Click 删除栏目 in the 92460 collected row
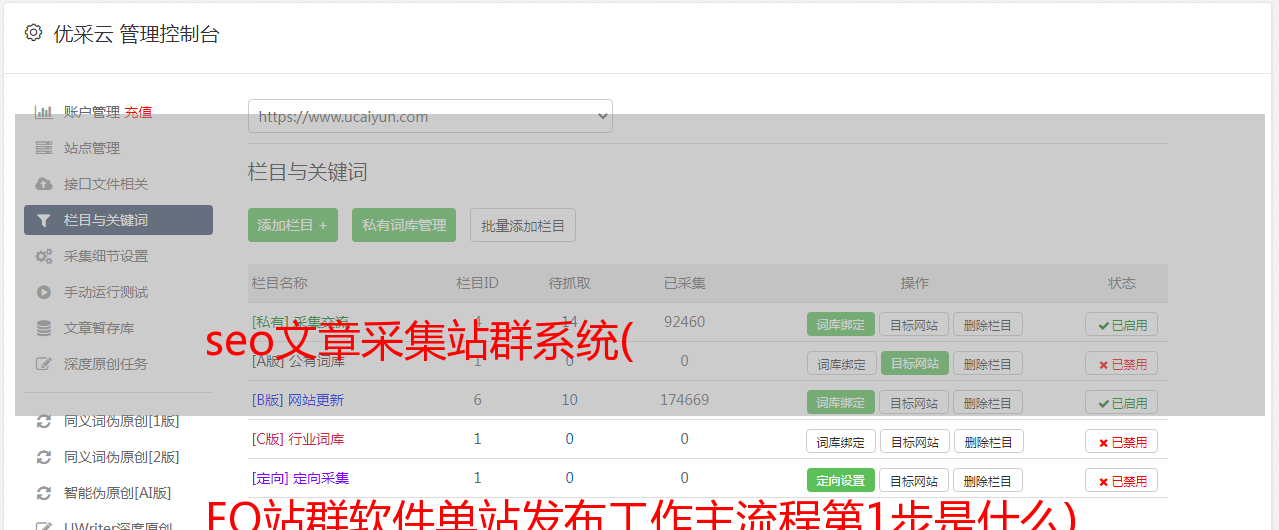This screenshot has height=530, width=1279. coord(988,324)
